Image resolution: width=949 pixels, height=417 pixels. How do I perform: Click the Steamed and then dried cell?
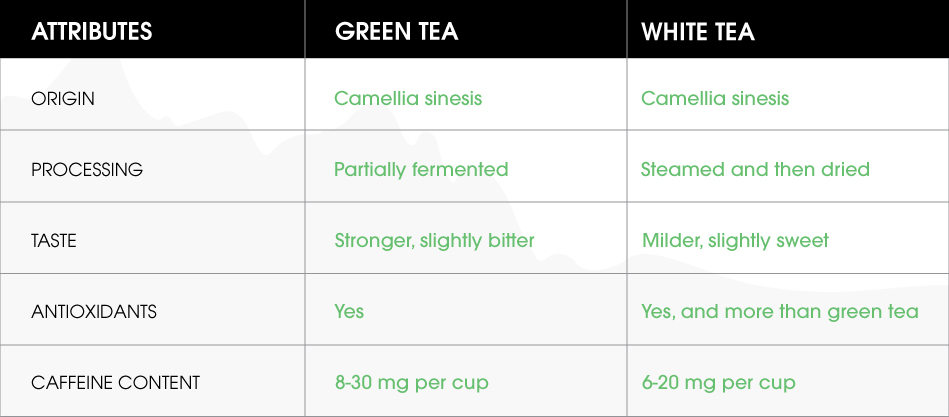pyautogui.click(x=755, y=169)
